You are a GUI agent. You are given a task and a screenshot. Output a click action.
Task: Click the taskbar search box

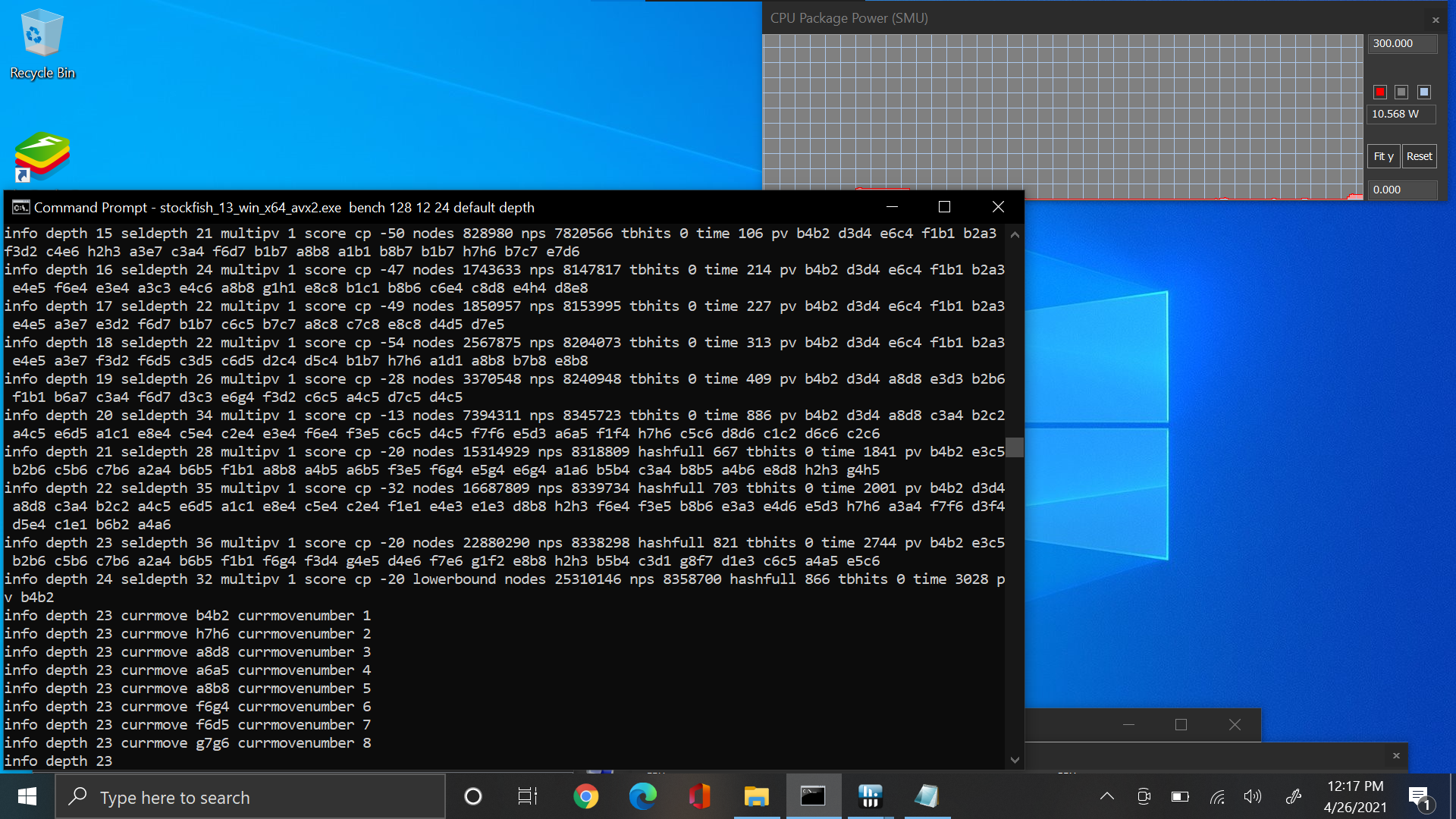pyautogui.click(x=250, y=797)
